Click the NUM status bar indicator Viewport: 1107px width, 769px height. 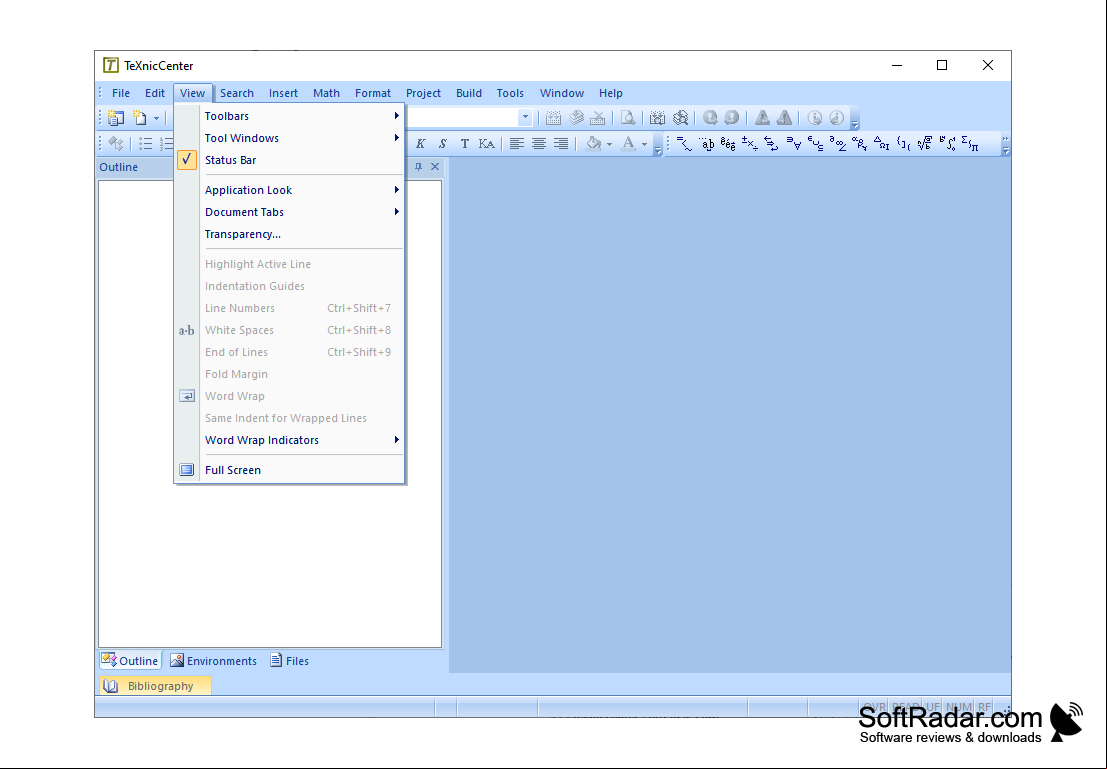tap(958, 707)
